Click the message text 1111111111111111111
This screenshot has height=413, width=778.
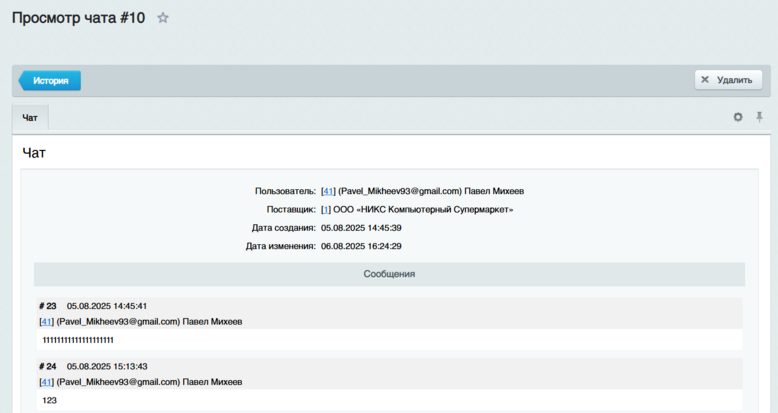[x=78, y=340]
